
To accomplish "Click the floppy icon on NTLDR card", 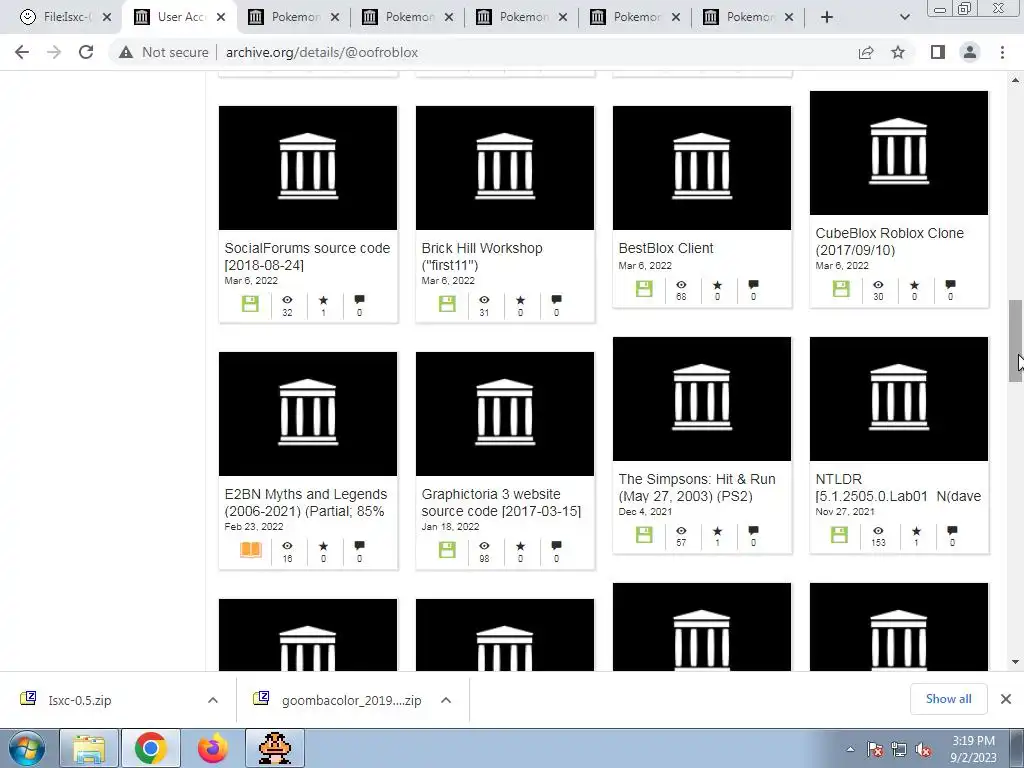I will pos(839,535).
